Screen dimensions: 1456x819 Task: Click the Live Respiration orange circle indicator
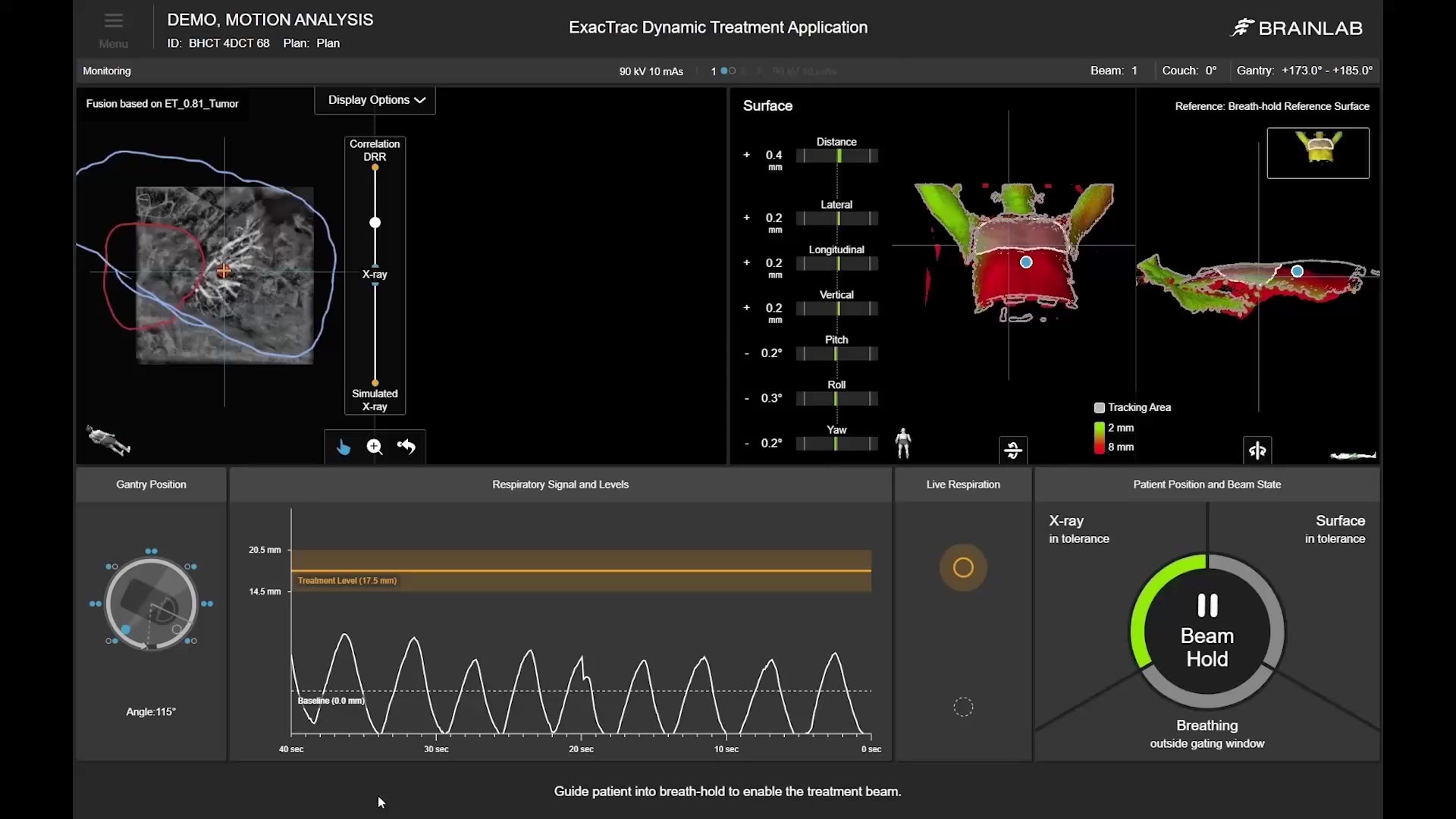963,567
